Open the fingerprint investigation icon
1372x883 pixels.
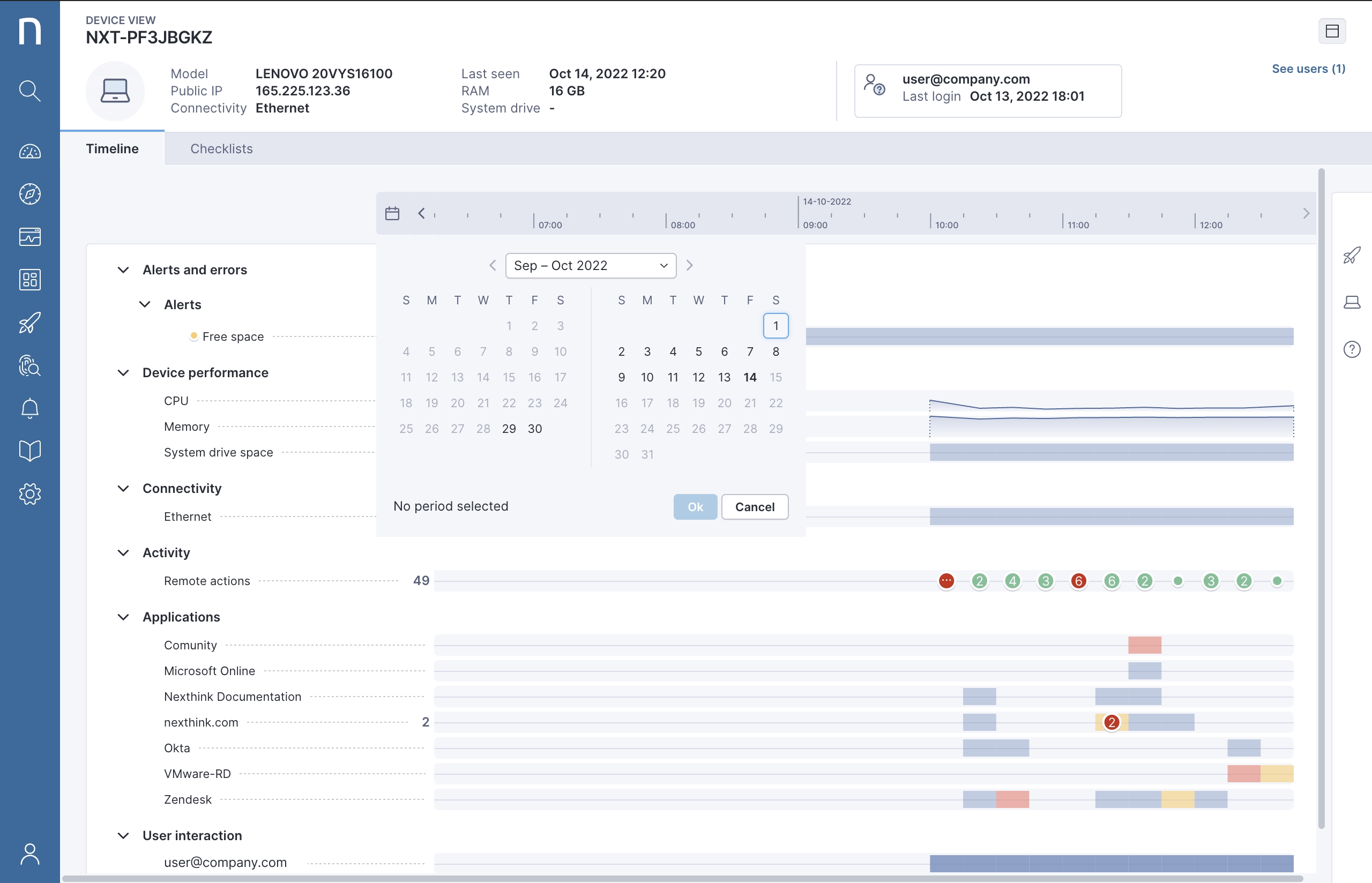coord(29,365)
